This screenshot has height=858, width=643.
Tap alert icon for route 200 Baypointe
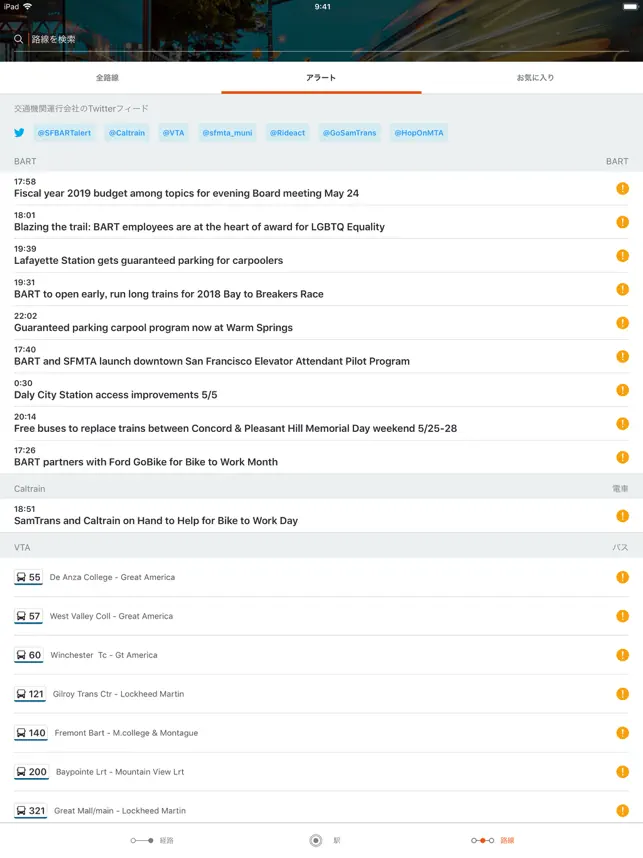point(622,772)
